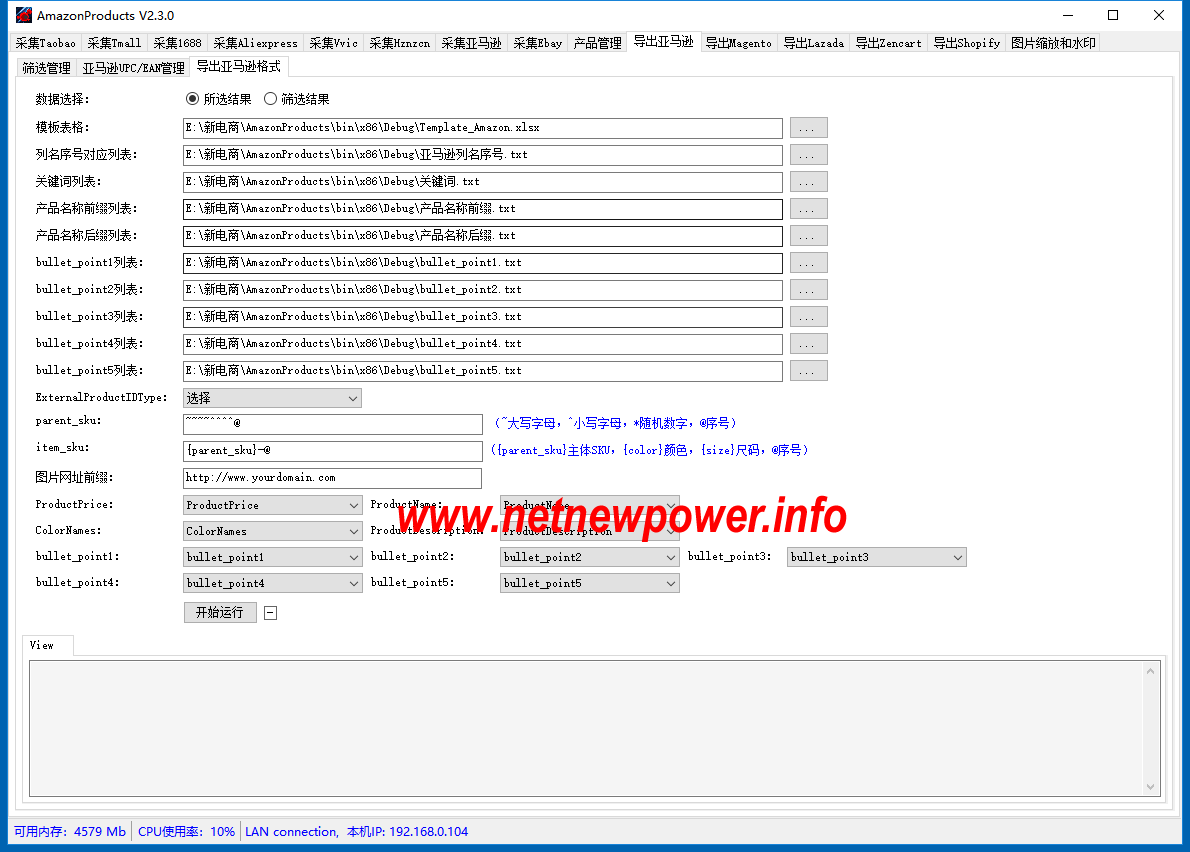Open the 产品管理 tab

(598, 43)
